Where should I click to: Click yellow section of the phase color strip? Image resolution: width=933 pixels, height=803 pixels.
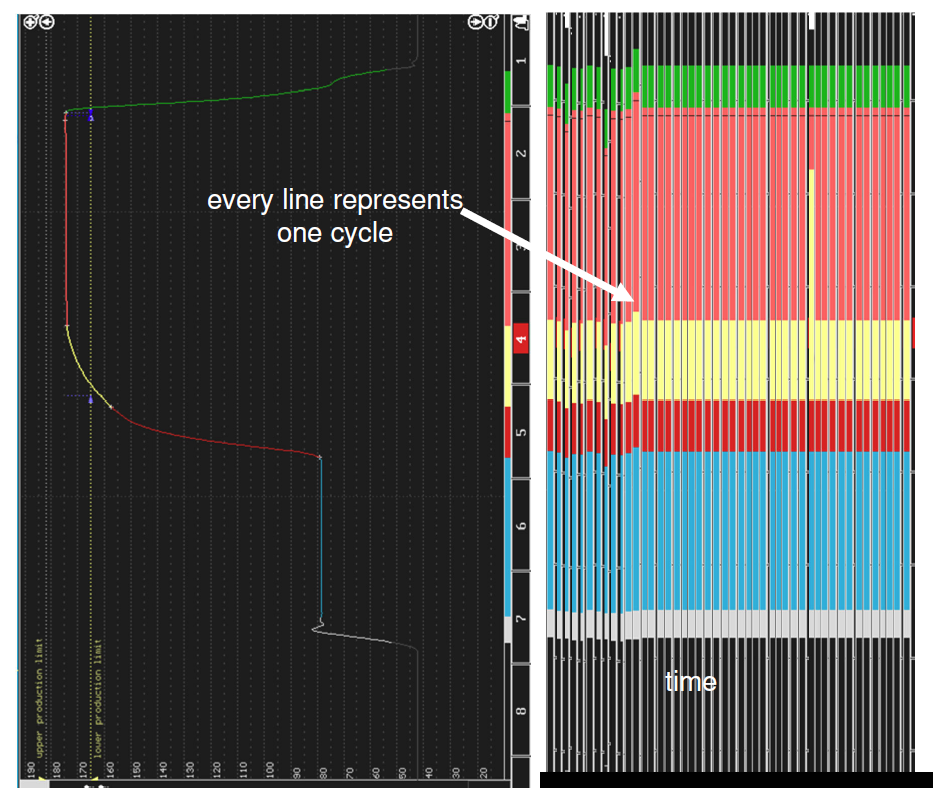pyautogui.click(x=508, y=366)
